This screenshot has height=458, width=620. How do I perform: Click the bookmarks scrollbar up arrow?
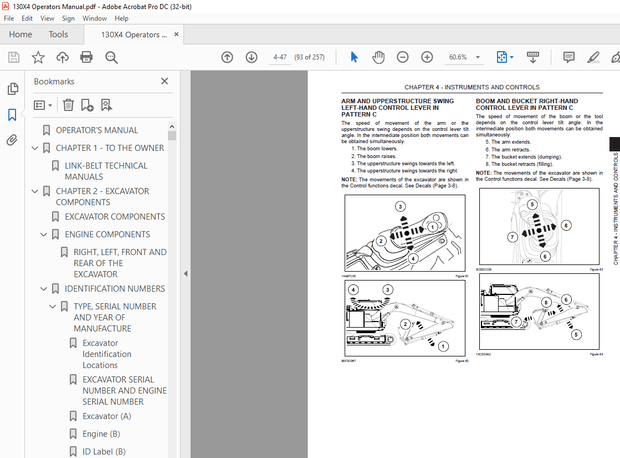172,127
